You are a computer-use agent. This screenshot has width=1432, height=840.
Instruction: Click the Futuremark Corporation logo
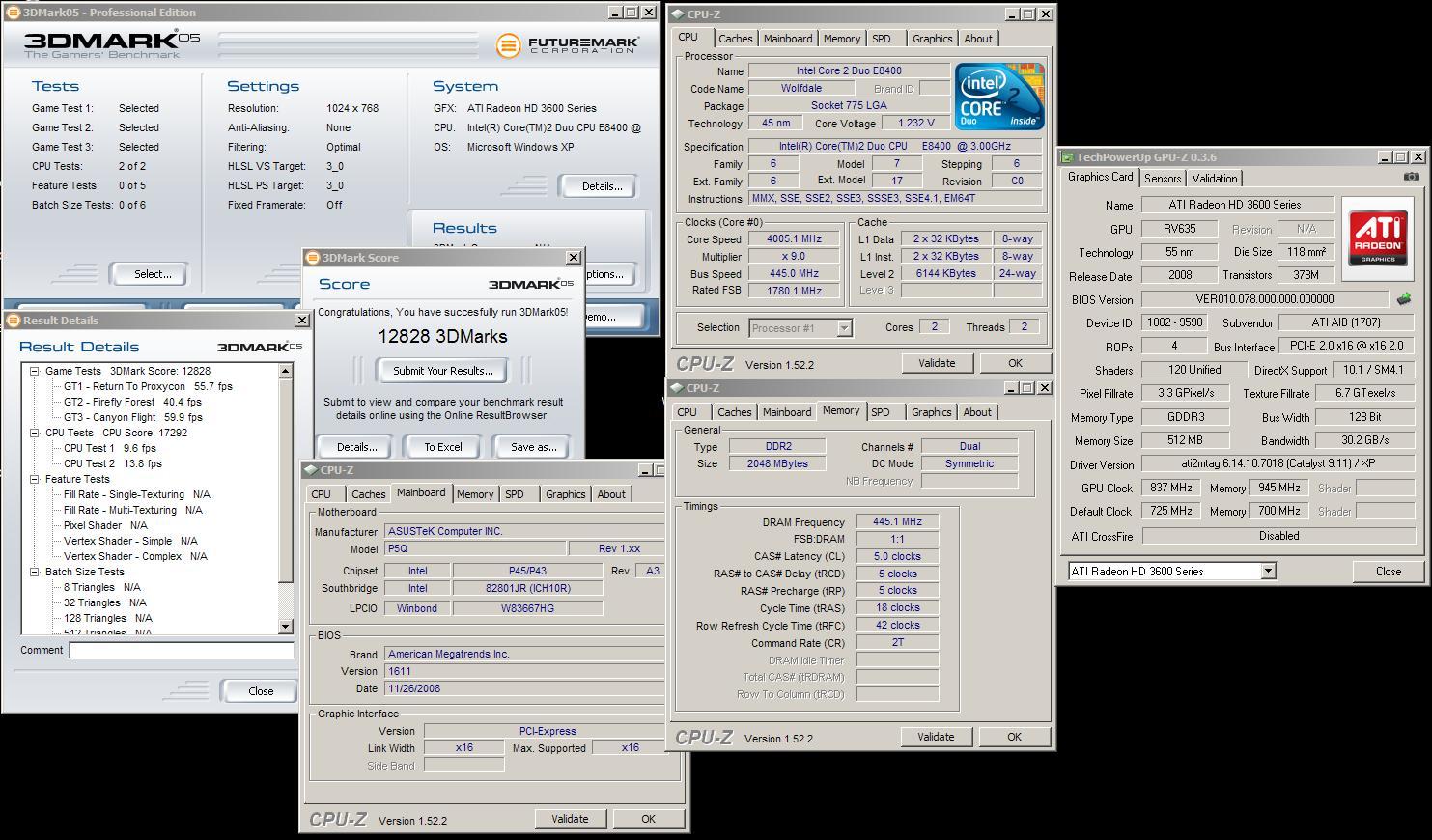[568, 45]
